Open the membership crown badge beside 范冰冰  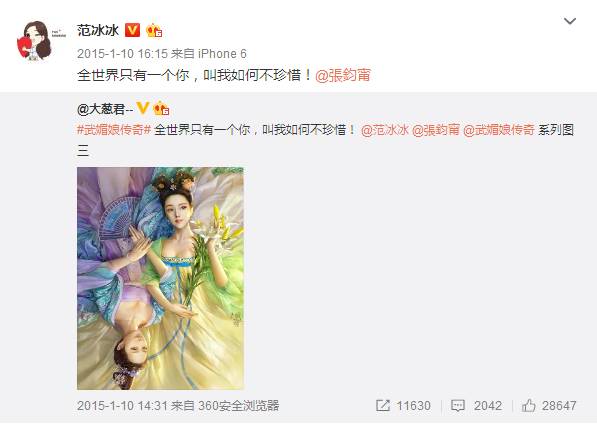tap(154, 30)
